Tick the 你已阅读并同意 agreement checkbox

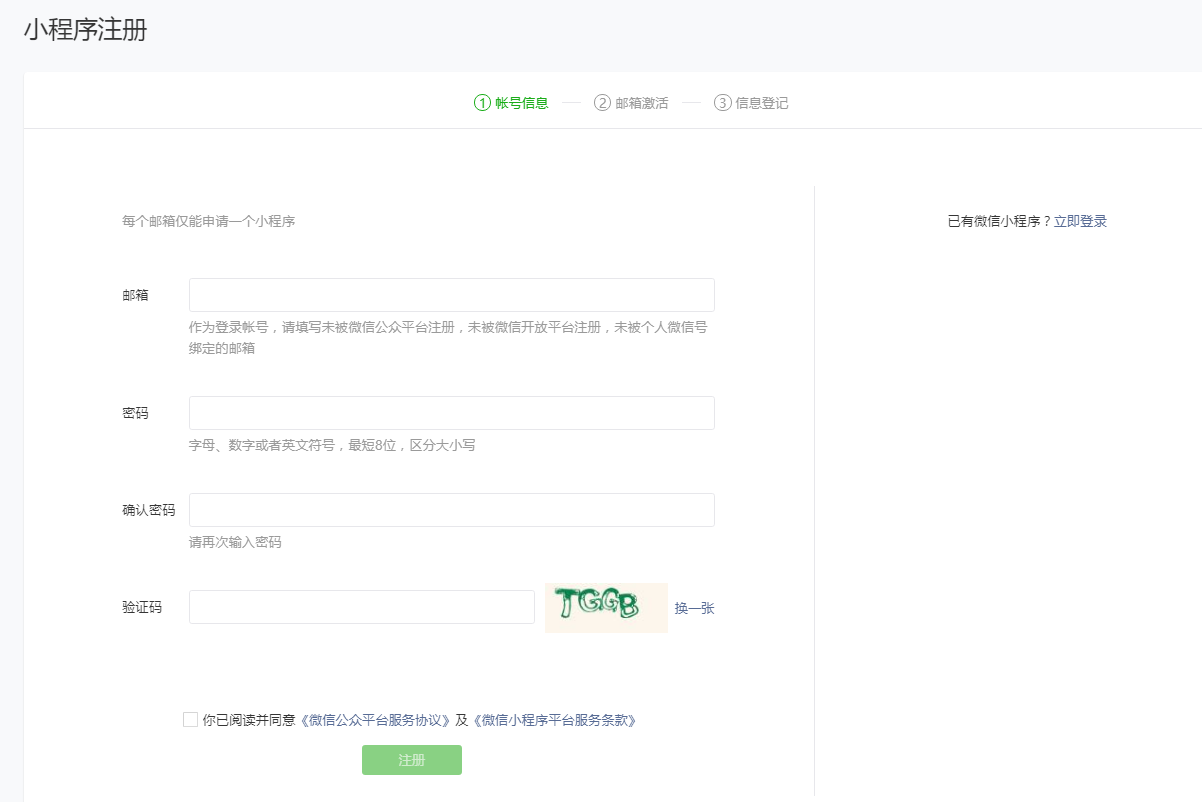point(190,720)
